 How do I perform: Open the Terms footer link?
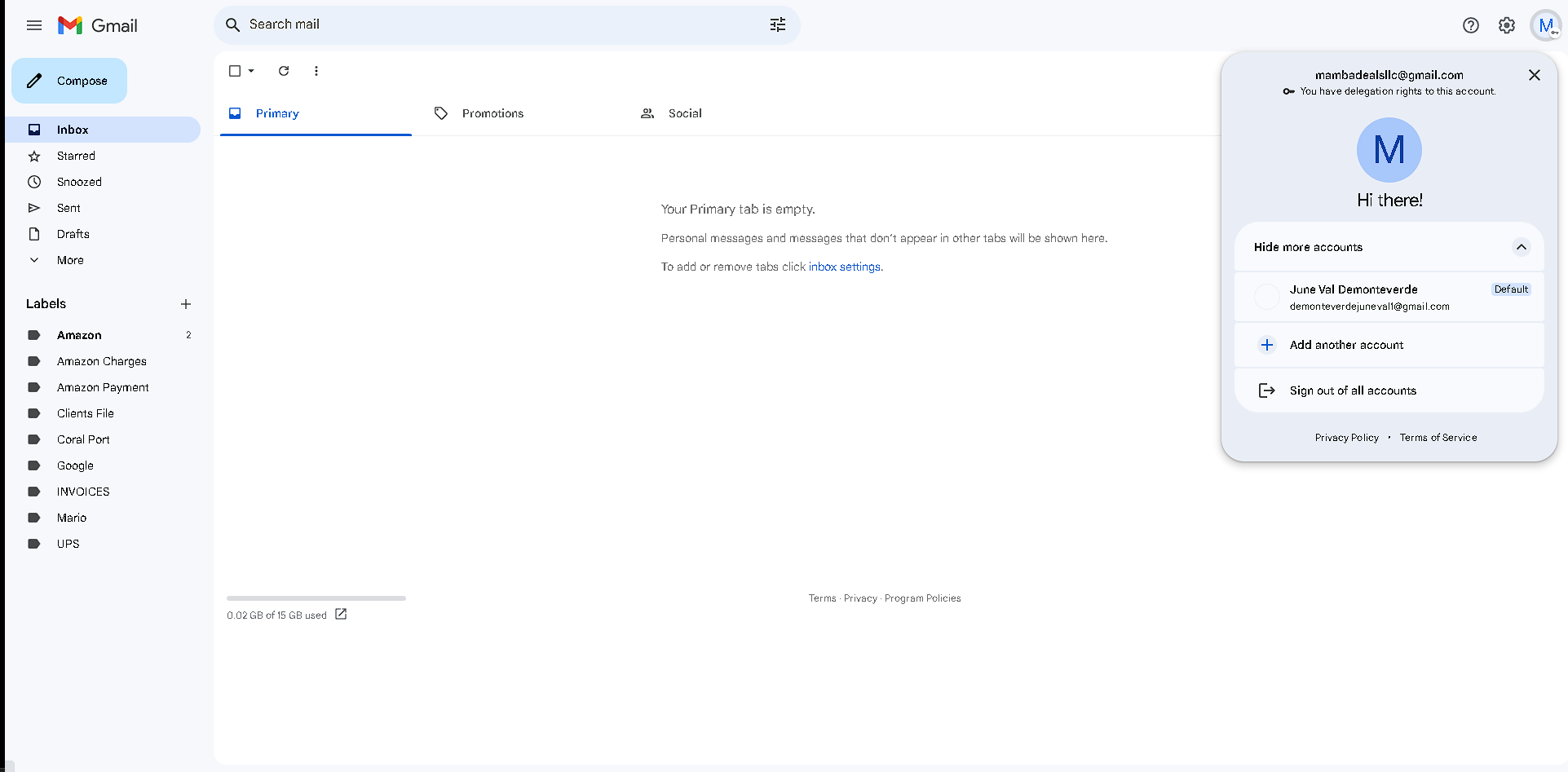[x=823, y=598]
